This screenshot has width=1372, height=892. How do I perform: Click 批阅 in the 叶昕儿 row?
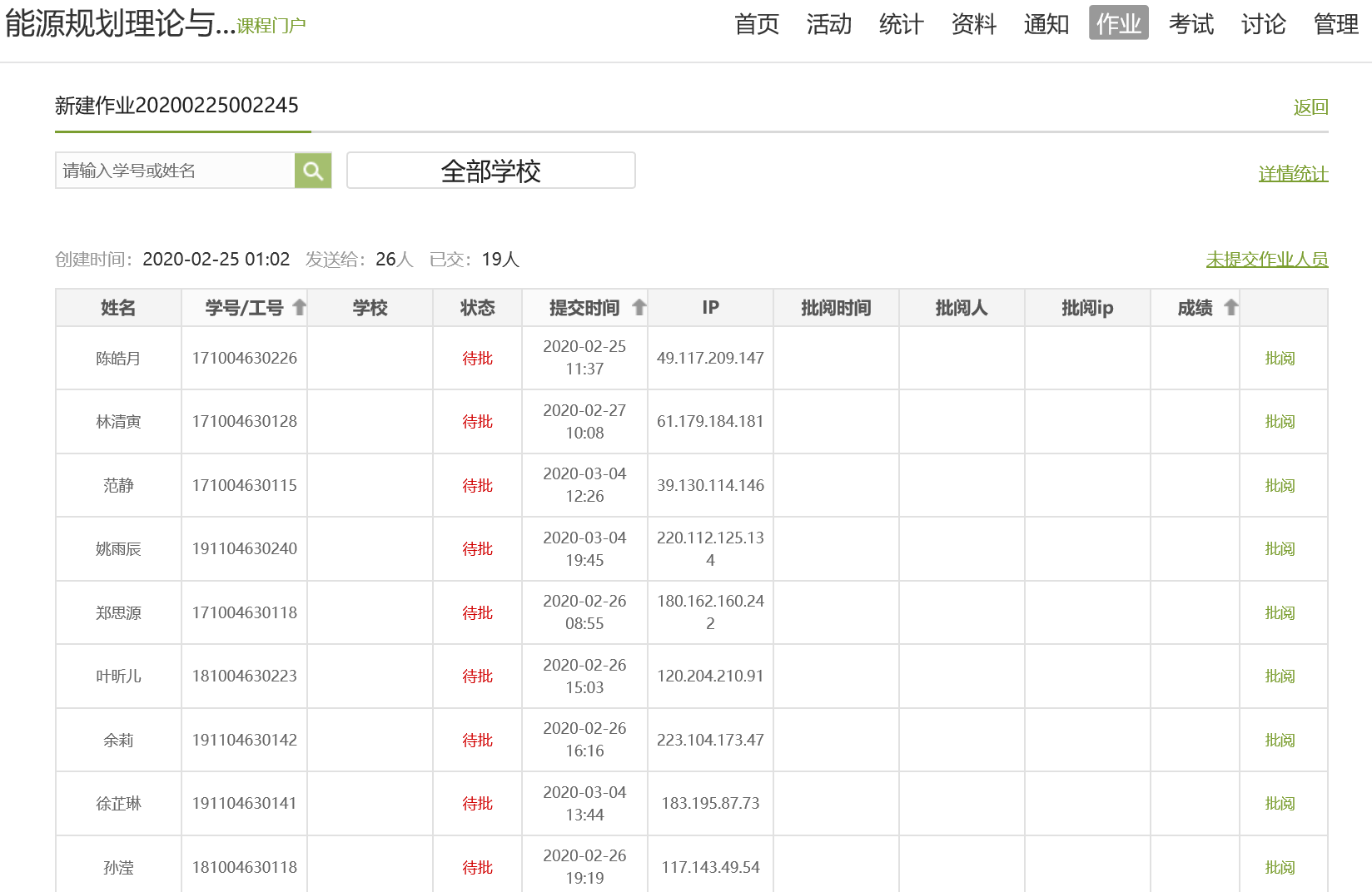(1280, 676)
